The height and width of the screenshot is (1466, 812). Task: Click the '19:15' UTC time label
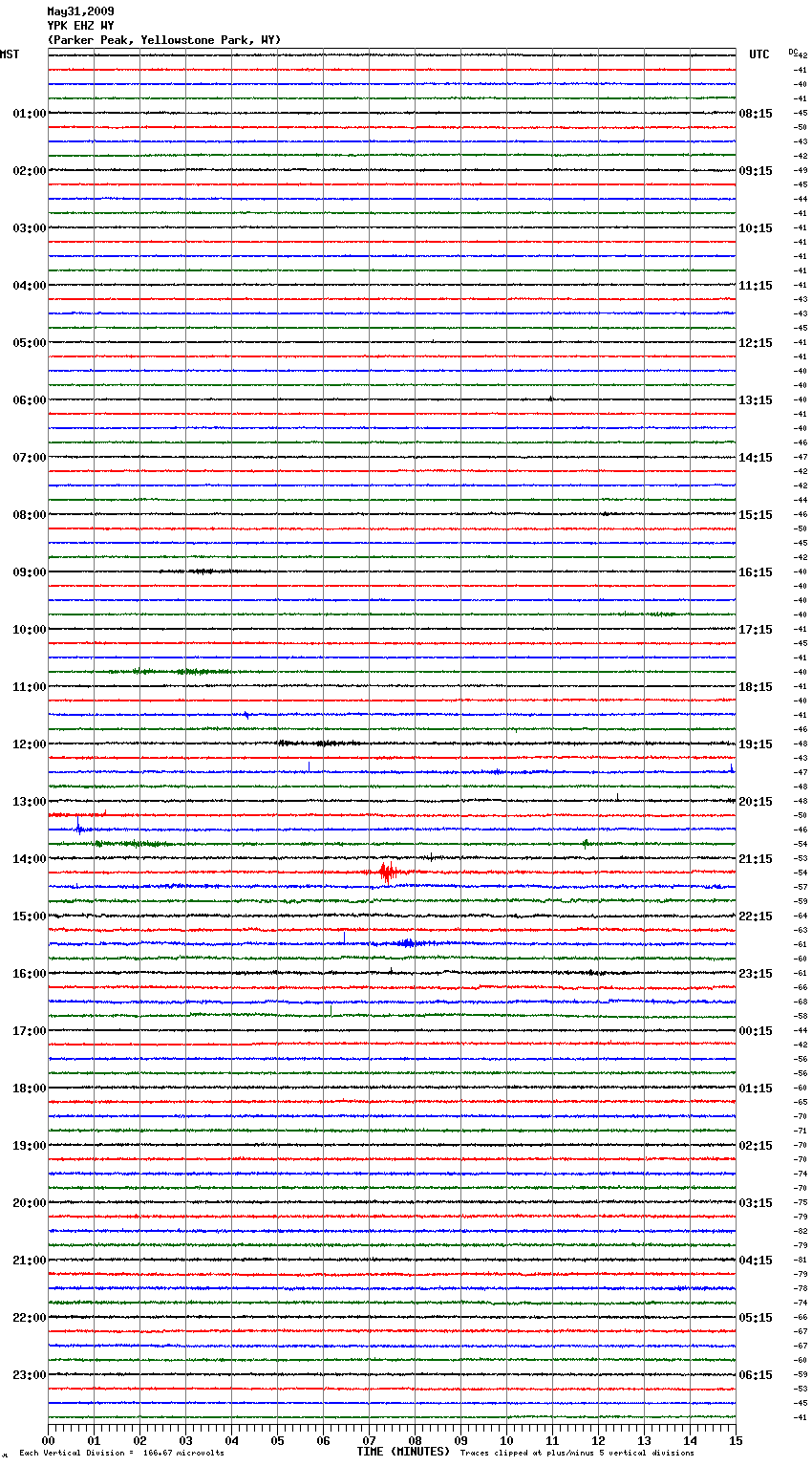[x=756, y=744]
